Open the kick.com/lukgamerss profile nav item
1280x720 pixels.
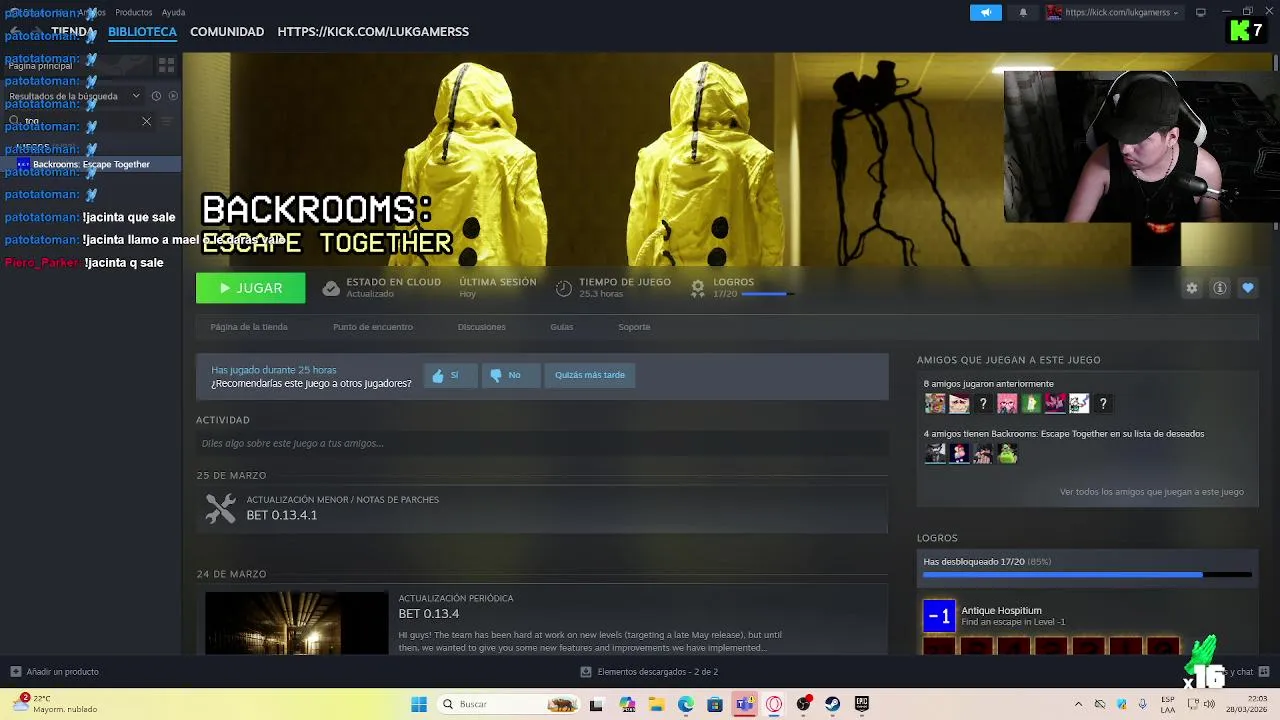pos(373,32)
